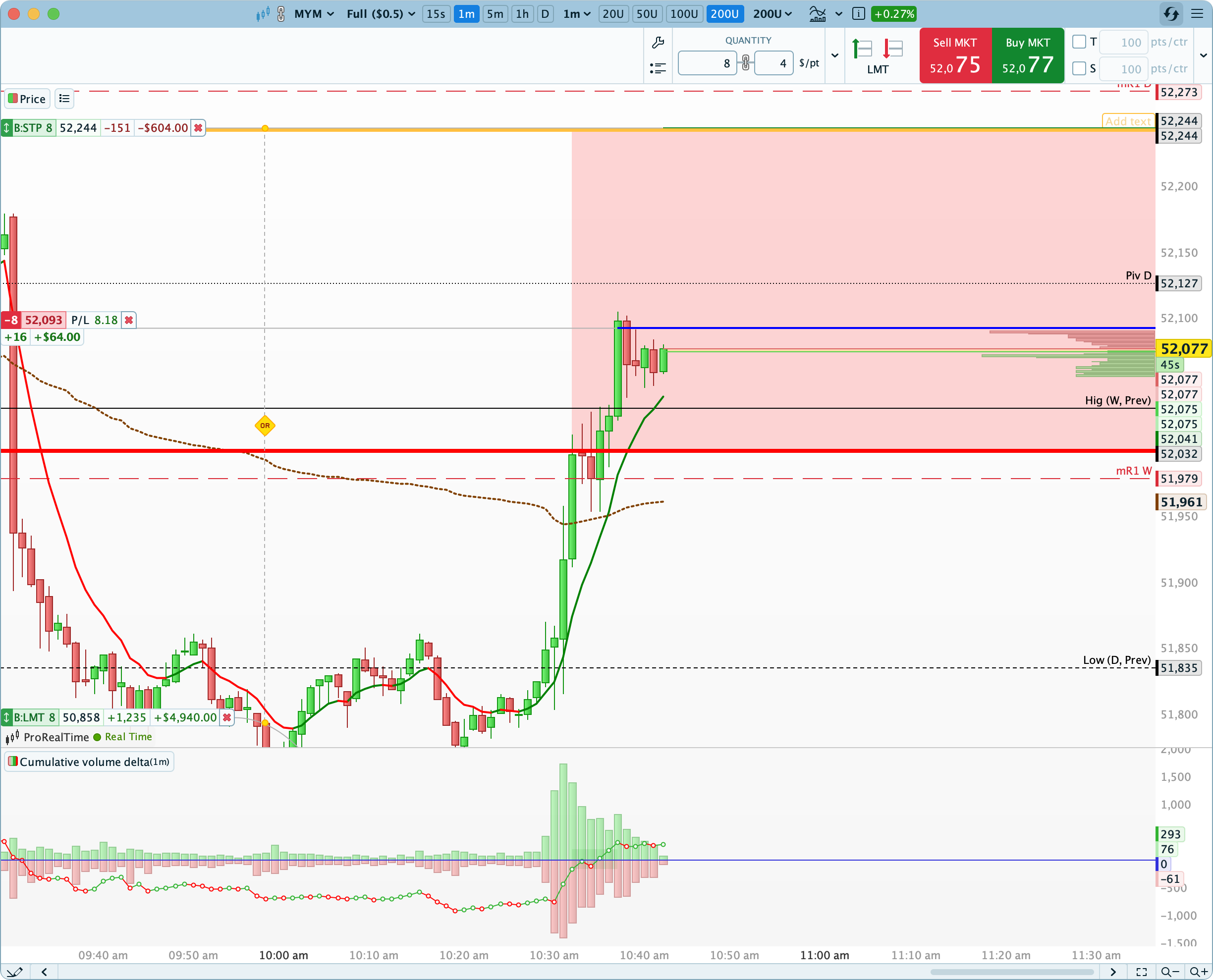Select the 50U history button

647,14
